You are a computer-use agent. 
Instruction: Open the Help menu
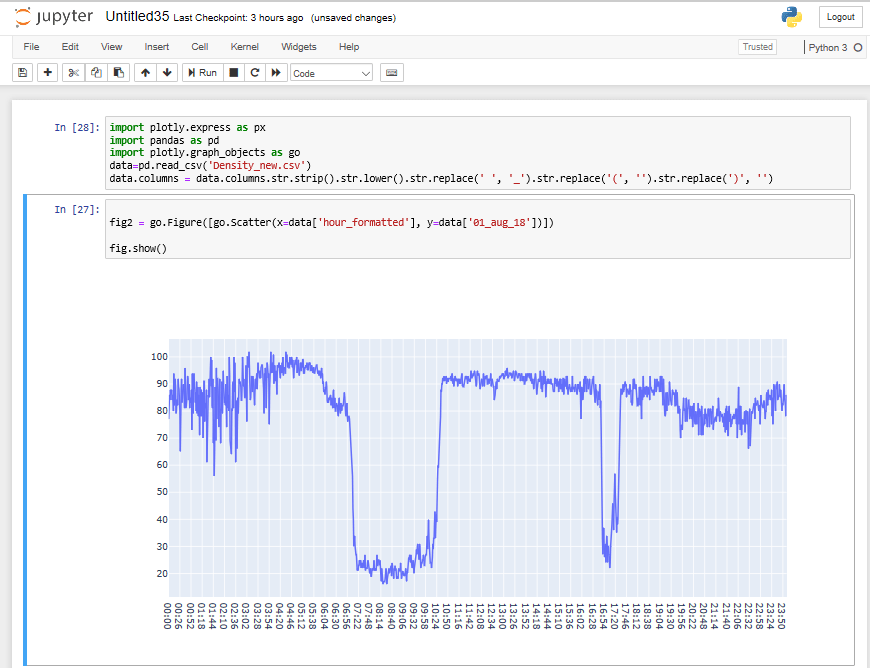[349, 47]
